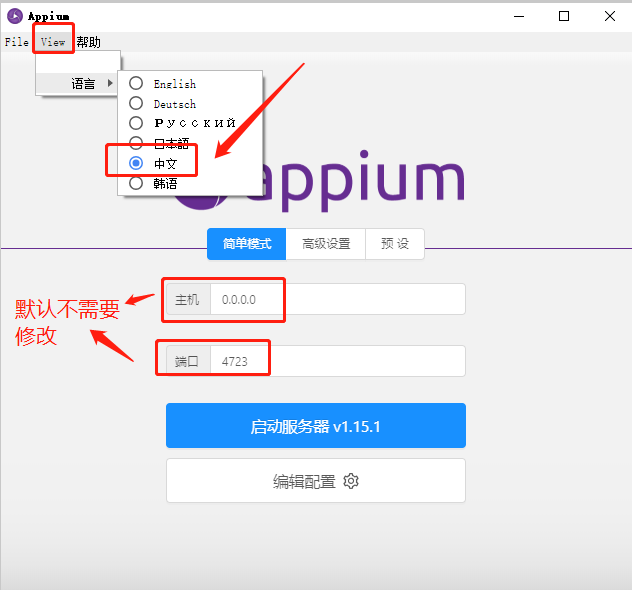Image resolution: width=632 pixels, height=590 pixels.
Task: Click the 编辑配置 button
Action: pyautogui.click(x=316, y=481)
